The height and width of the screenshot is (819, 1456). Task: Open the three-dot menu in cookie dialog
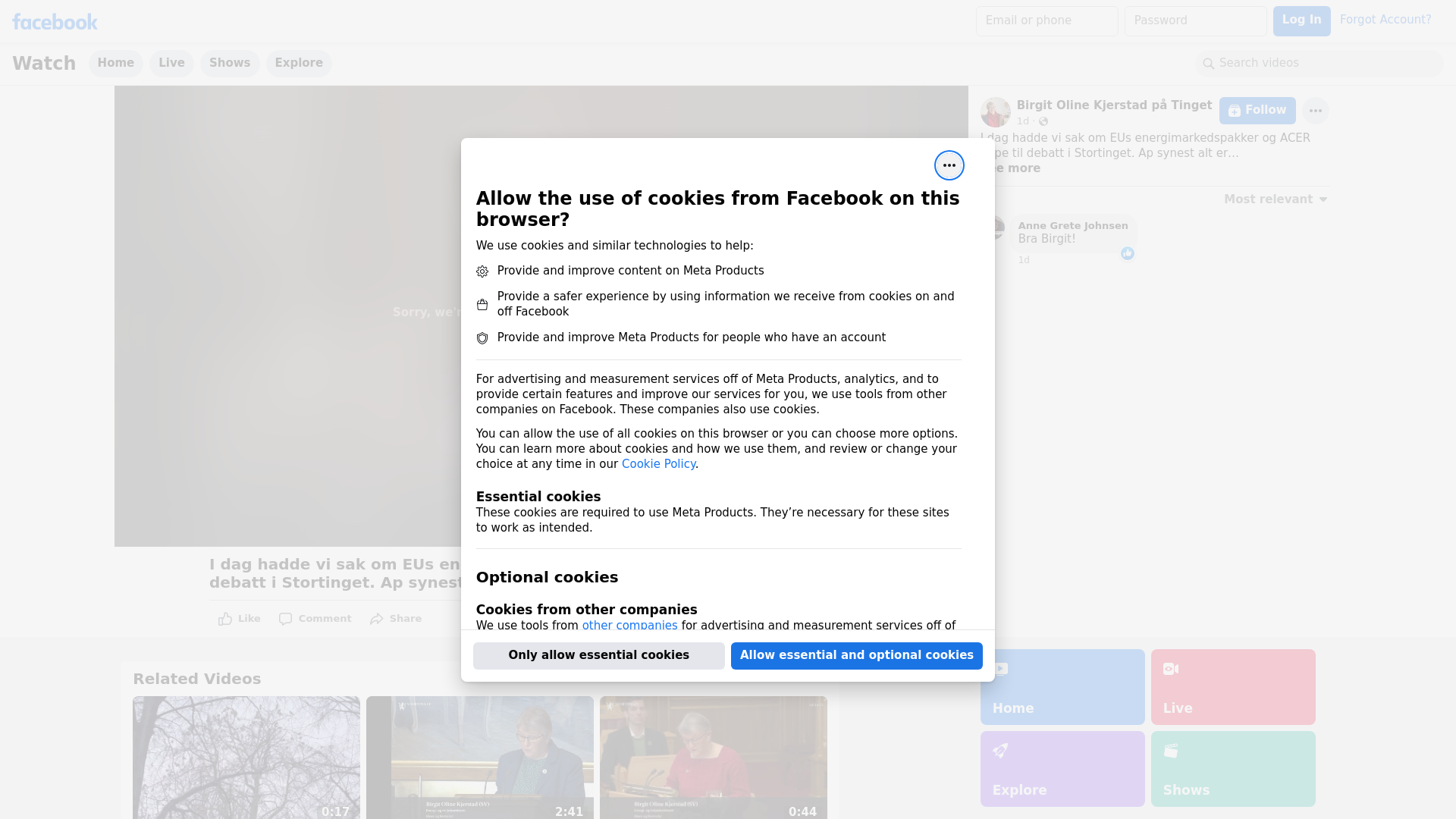point(949,165)
